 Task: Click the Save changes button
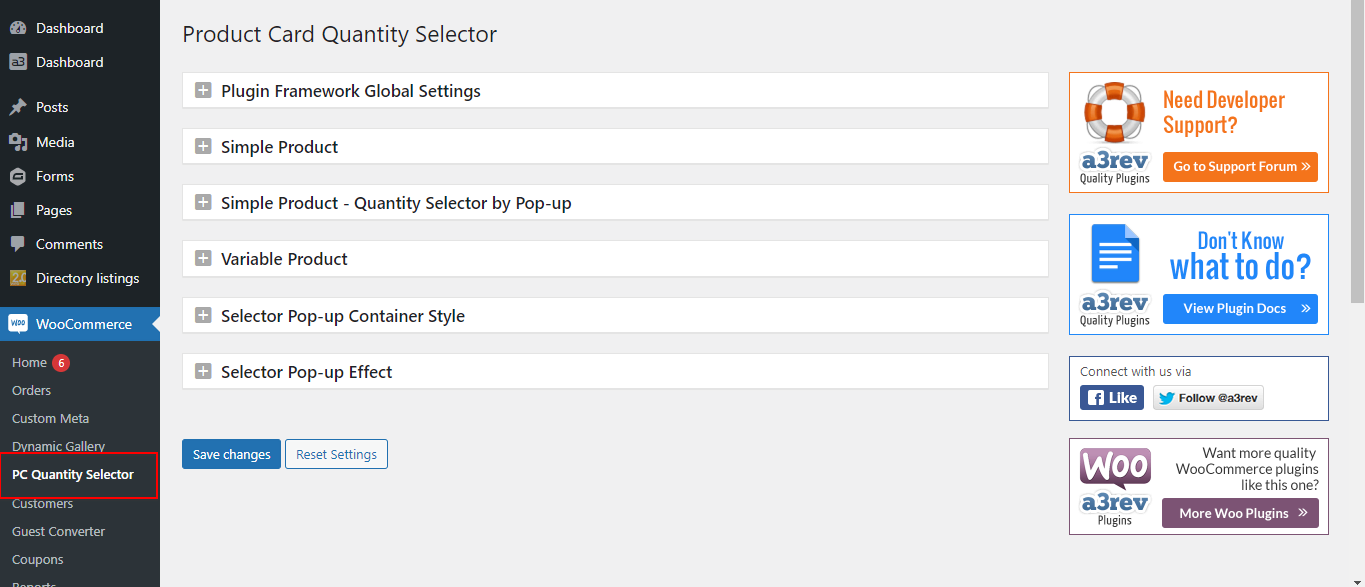point(231,454)
